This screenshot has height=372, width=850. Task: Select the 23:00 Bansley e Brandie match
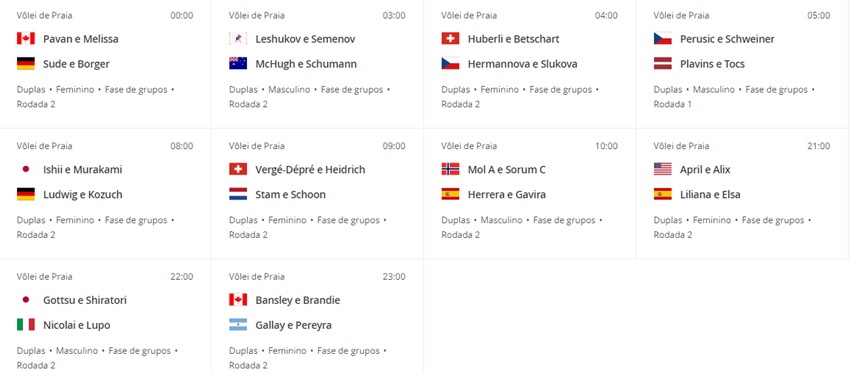pyautogui.click(x=317, y=316)
